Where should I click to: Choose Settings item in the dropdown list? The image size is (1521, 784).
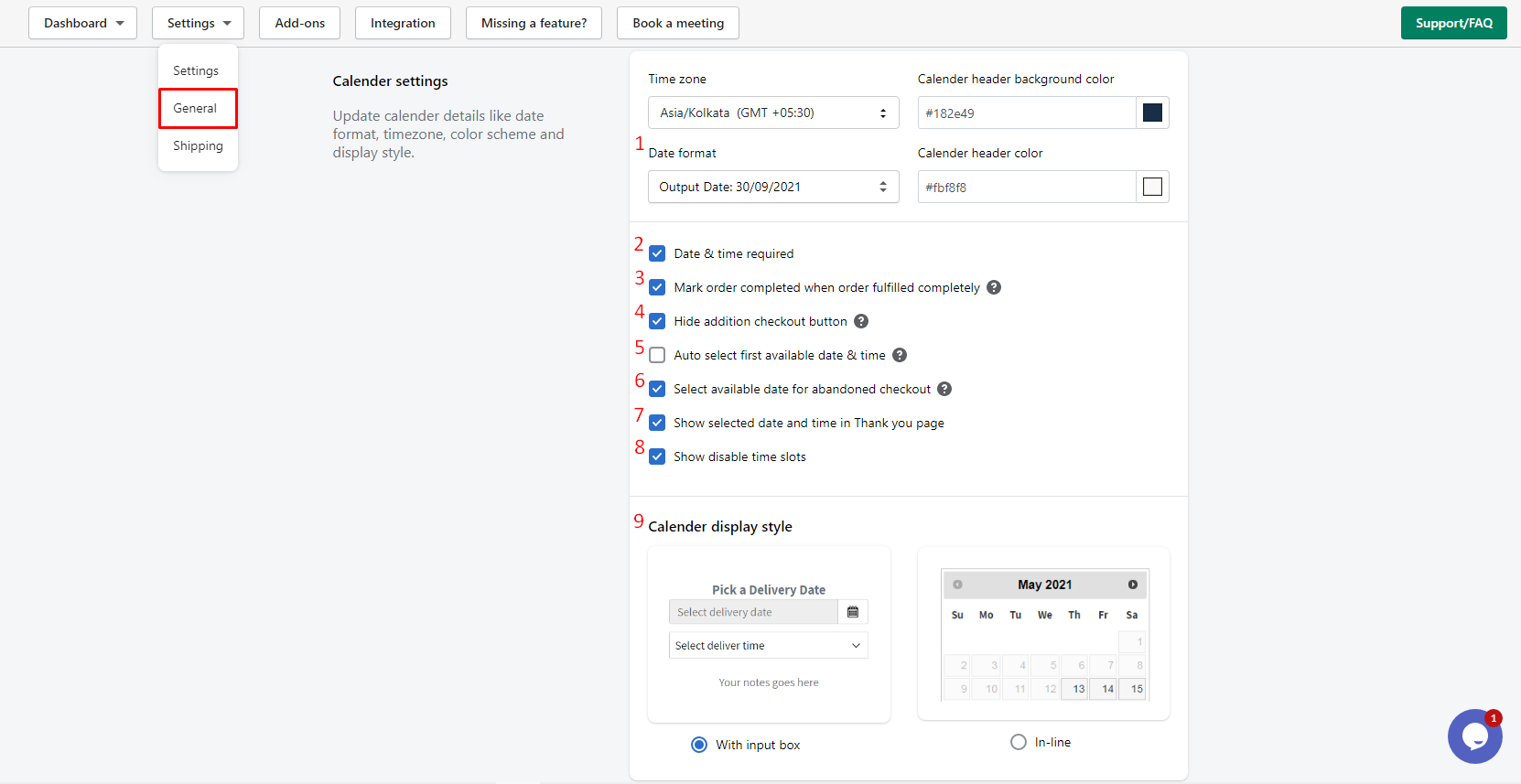click(x=196, y=70)
